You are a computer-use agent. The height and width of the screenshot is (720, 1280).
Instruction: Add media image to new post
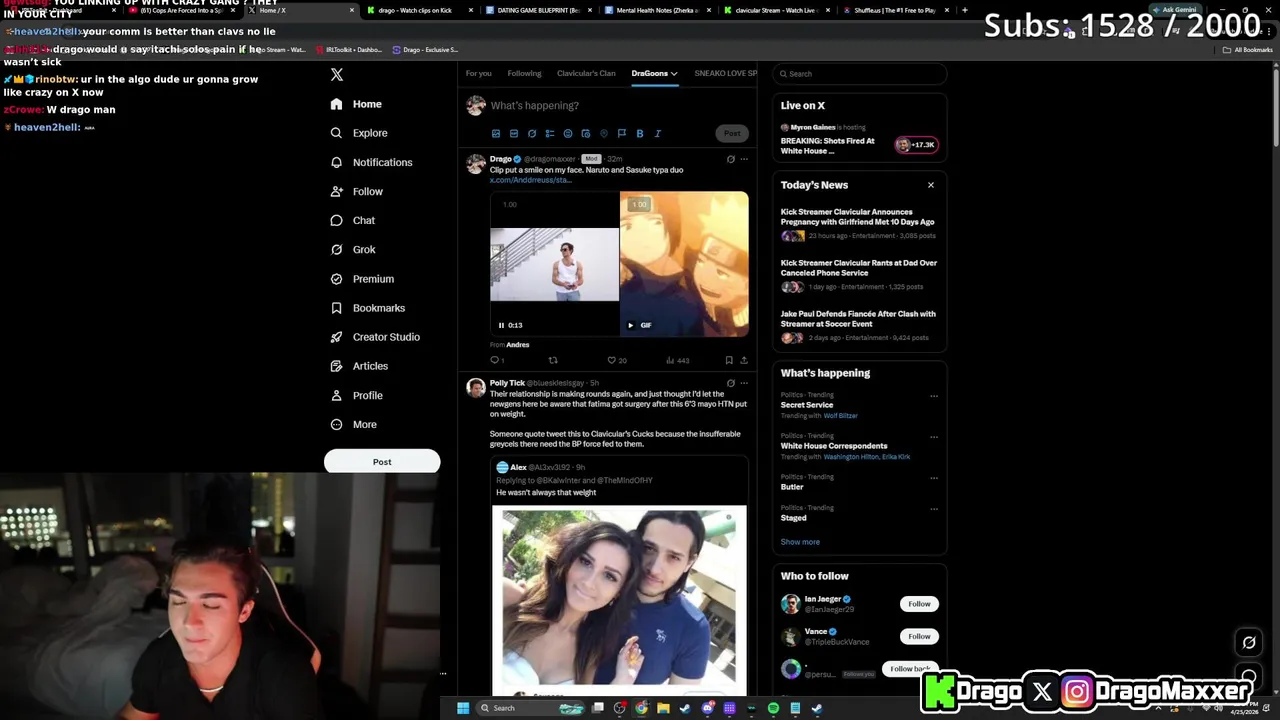pyautogui.click(x=496, y=133)
